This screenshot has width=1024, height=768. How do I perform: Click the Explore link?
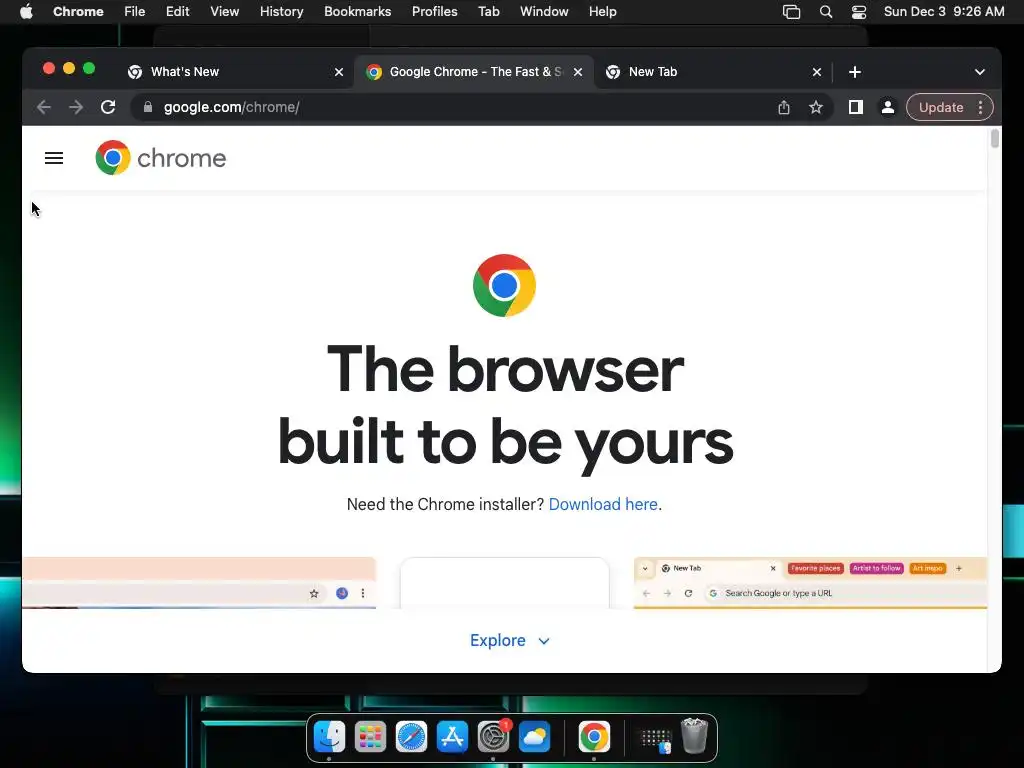click(x=498, y=641)
